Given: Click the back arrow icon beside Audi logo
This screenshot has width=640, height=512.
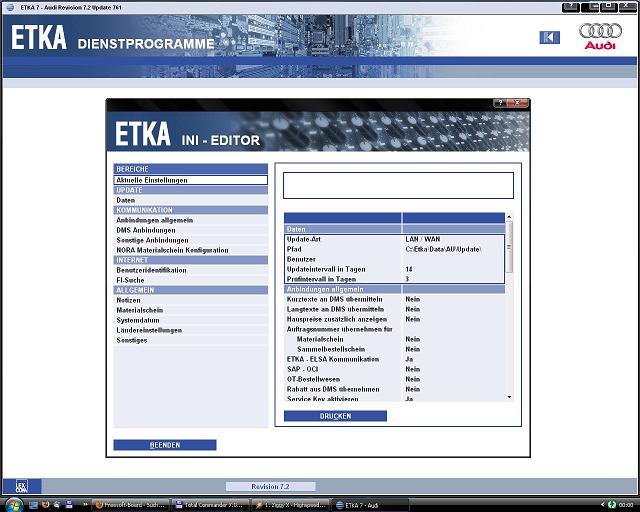Looking at the screenshot, I should coord(549,38).
